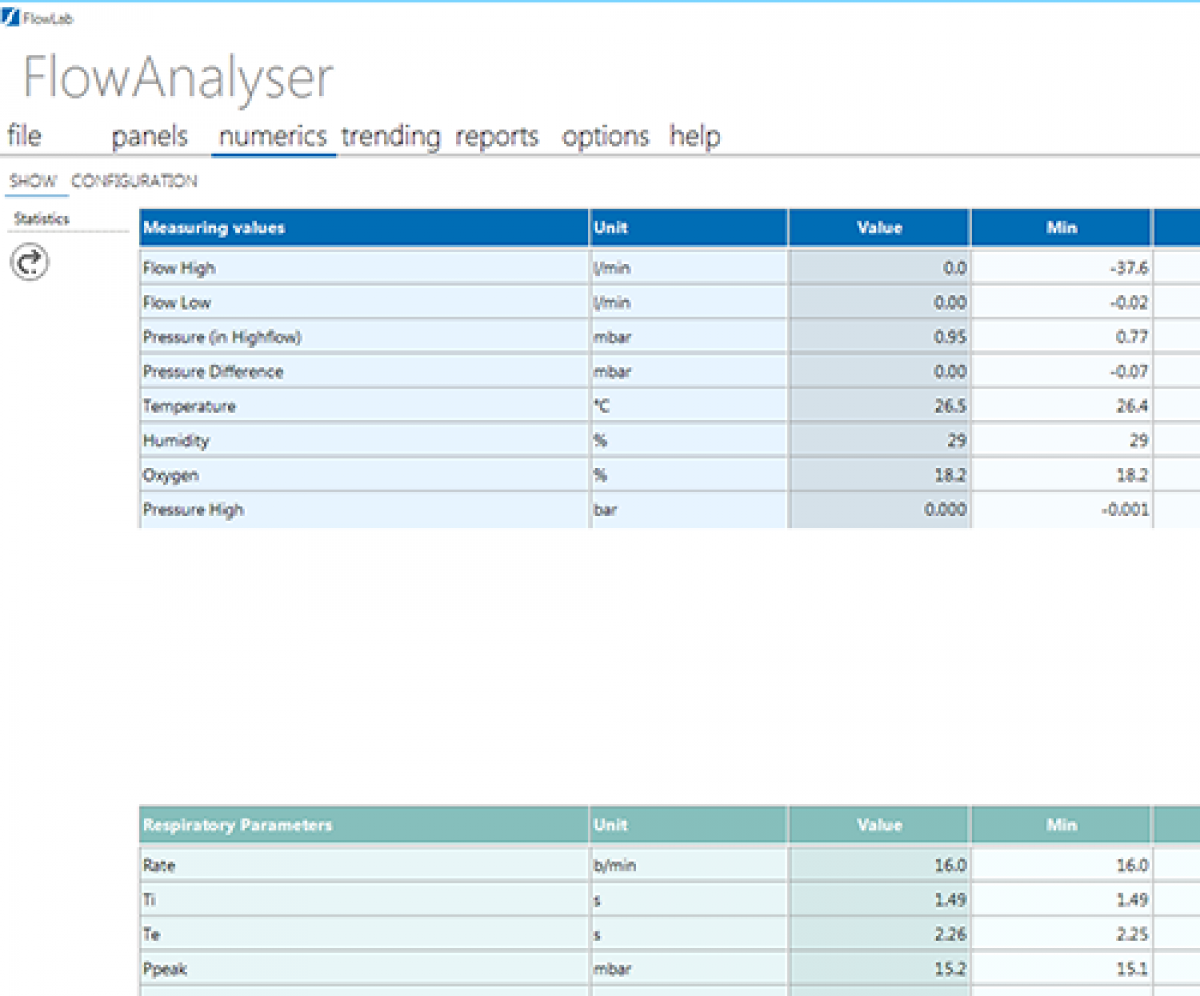Click the circular arrow reset statistics icon
Viewport: 1200px width, 996px height.
30,262
